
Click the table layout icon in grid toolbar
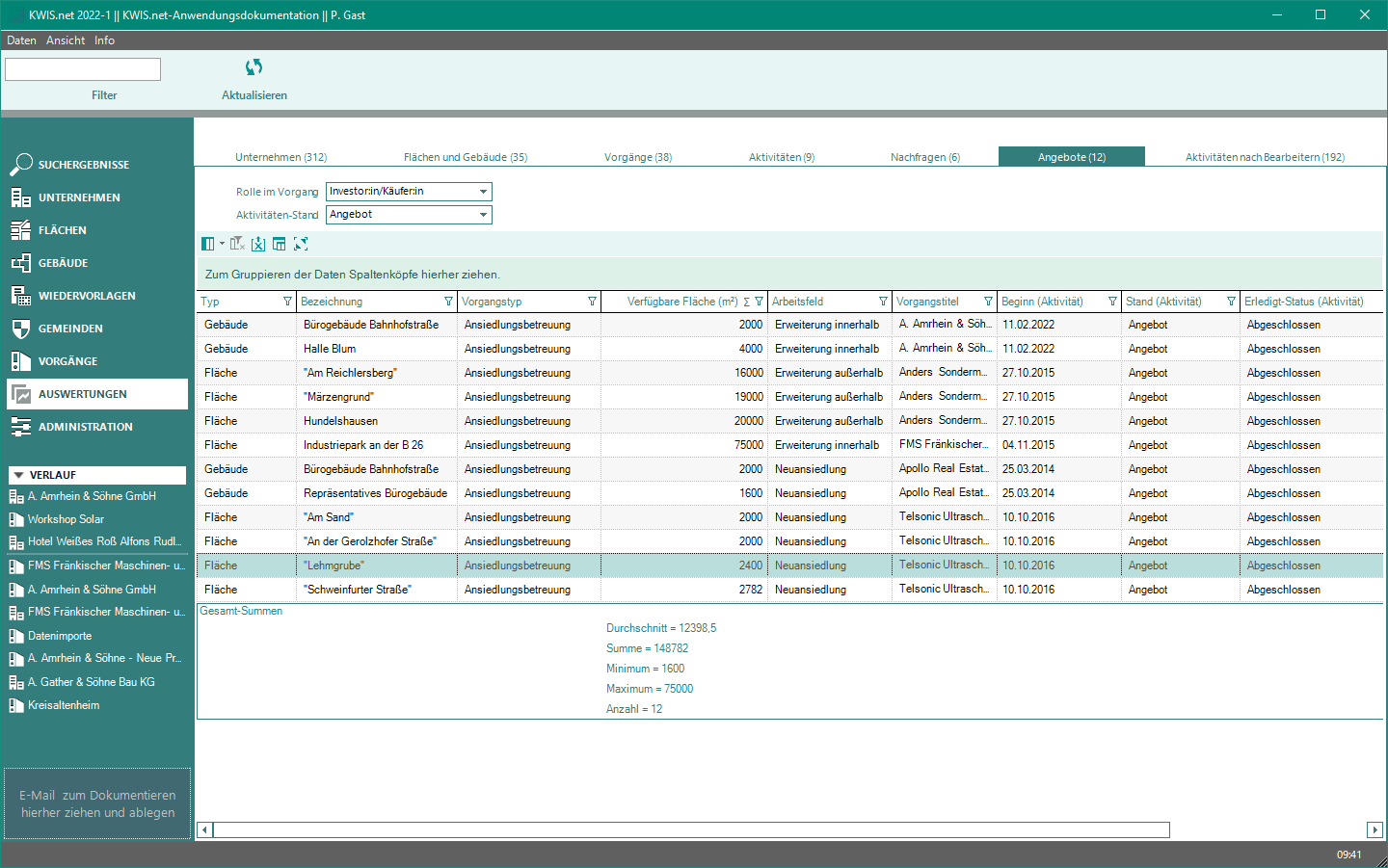point(279,244)
